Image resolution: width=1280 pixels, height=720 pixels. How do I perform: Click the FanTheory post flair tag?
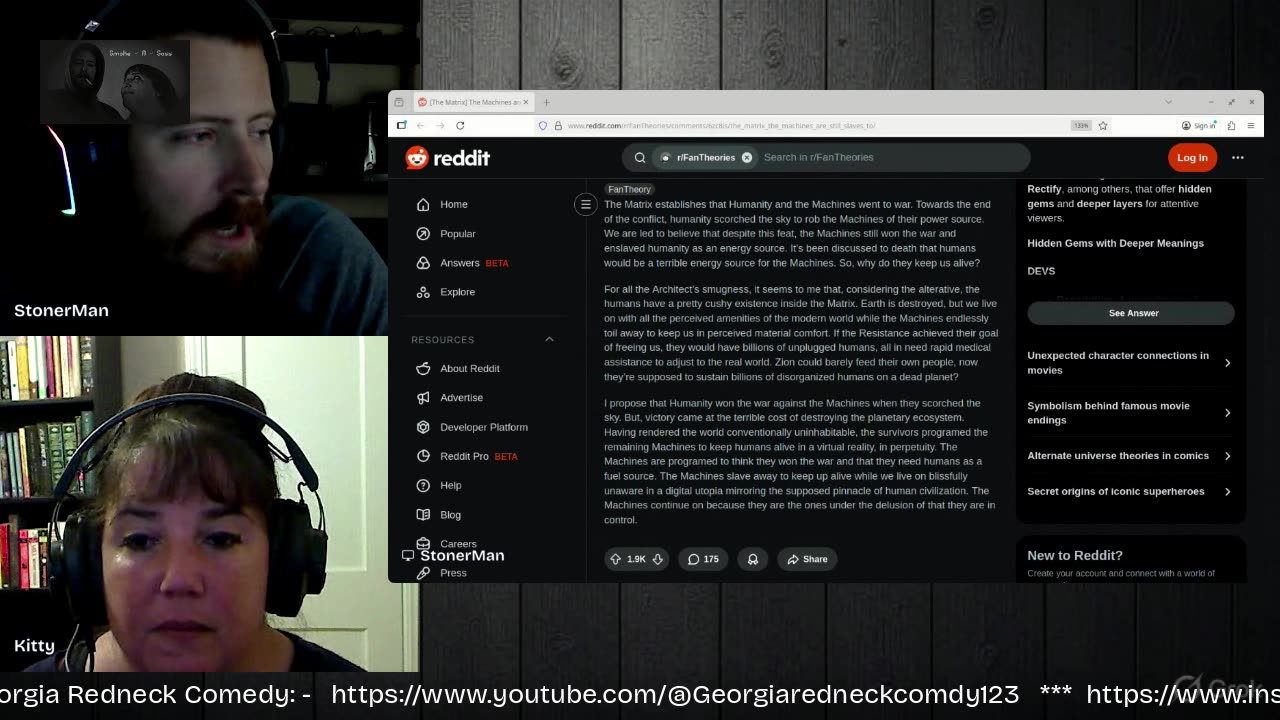pos(629,189)
